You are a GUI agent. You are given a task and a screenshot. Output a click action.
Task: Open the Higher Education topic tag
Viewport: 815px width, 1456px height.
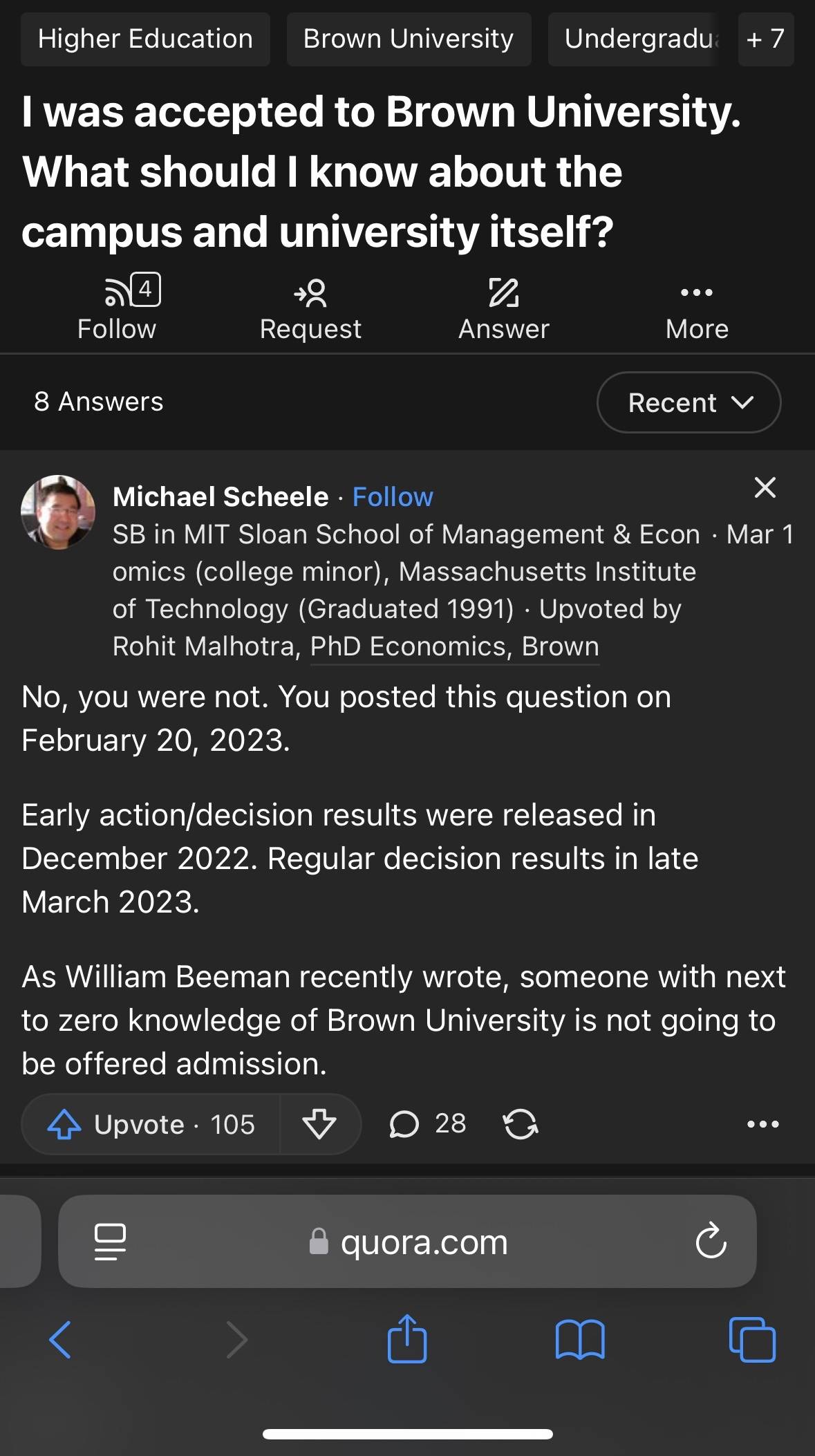(145, 39)
